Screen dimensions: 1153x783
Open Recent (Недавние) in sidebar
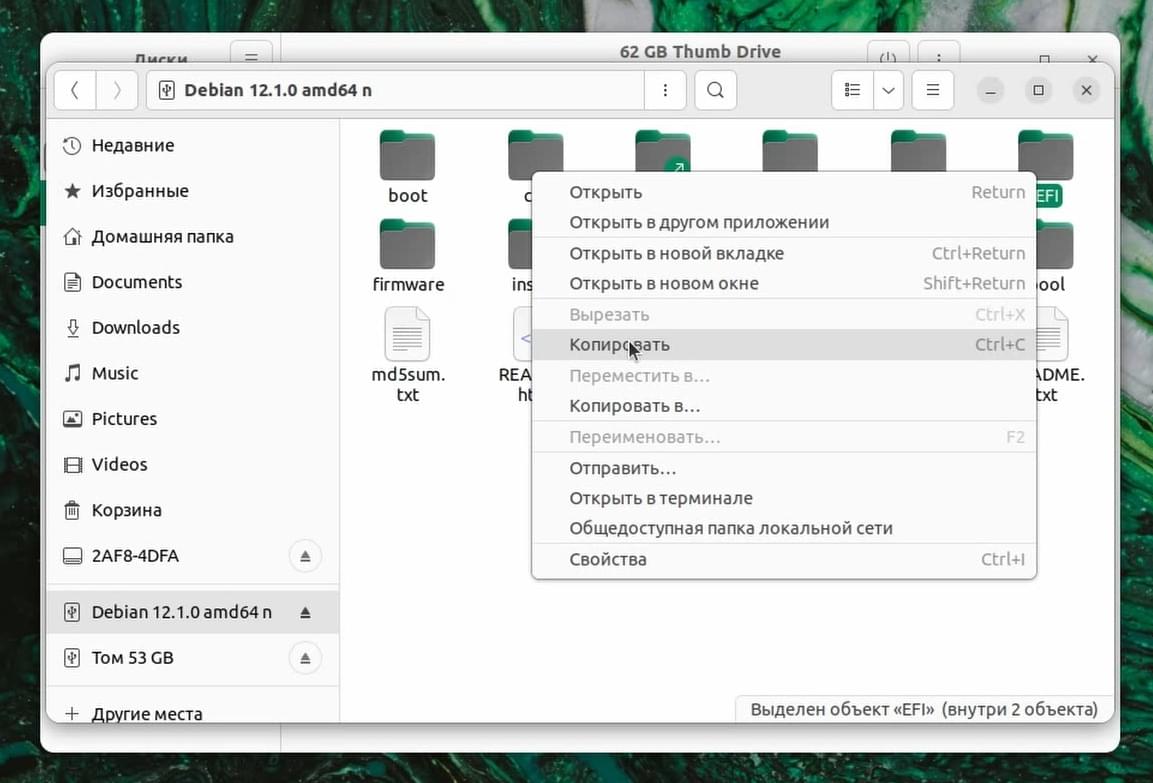192,146
